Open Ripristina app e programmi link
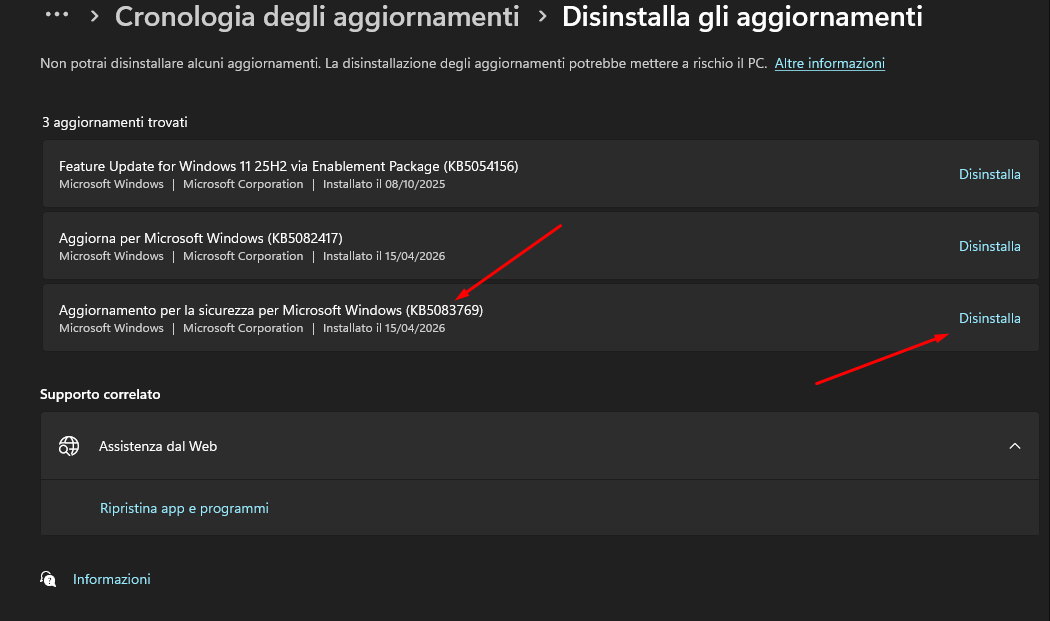This screenshot has width=1050, height=621. point(184,508)
